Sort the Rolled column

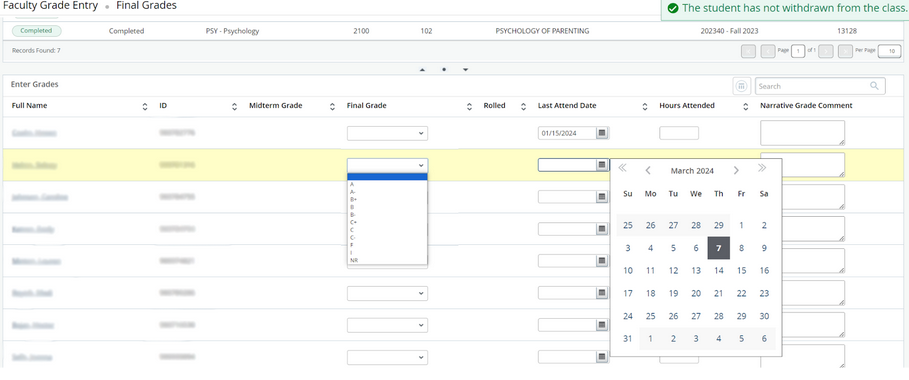523,106
